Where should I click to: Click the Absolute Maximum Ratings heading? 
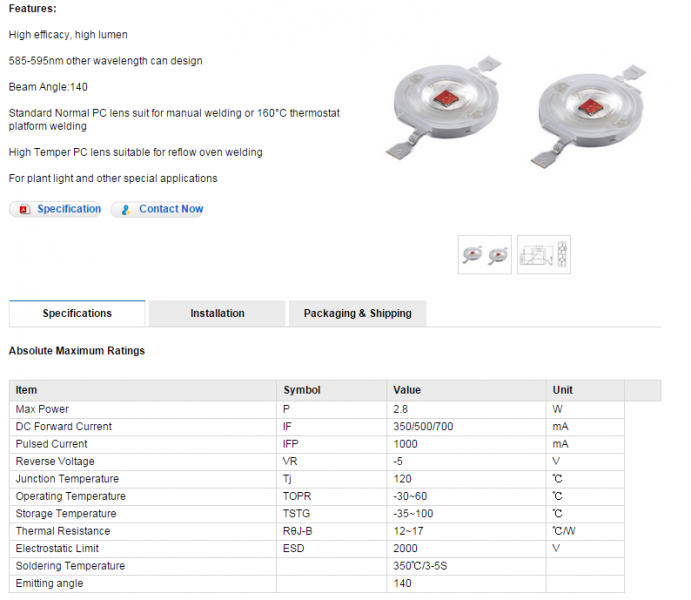[77, 351]
